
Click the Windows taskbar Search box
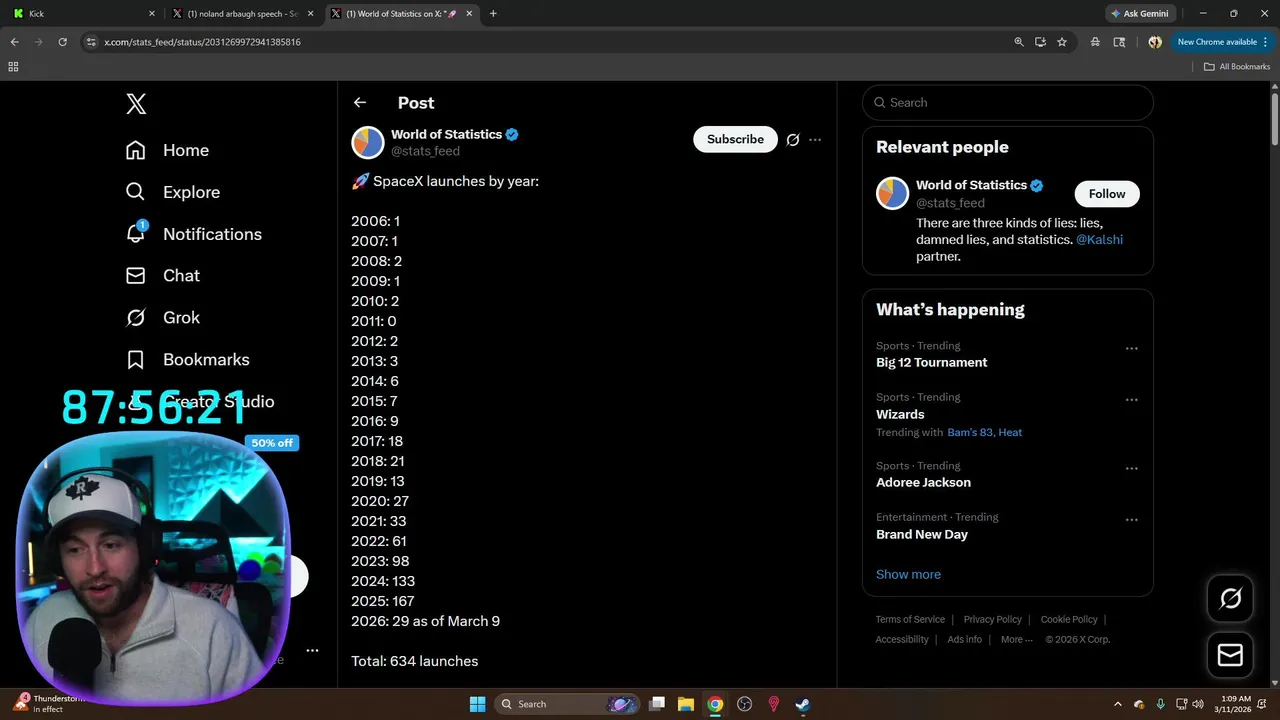pyautogui.click(x=568, y=704)
